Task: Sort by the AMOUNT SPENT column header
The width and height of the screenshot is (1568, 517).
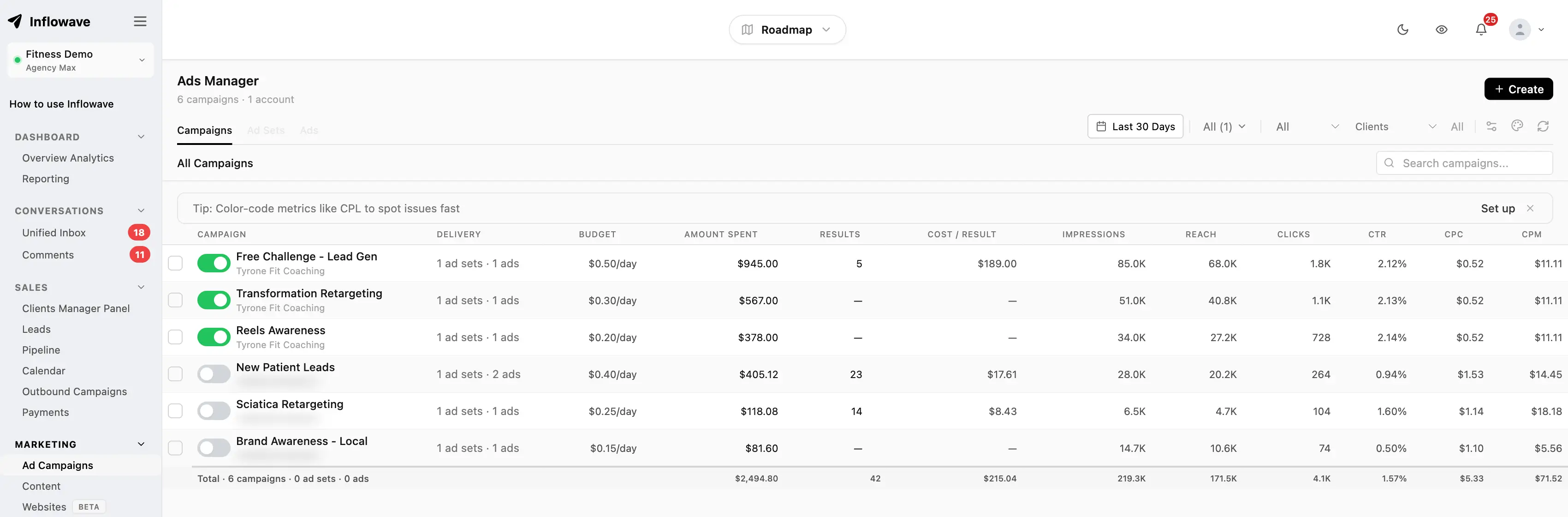Action: point(721,234)
